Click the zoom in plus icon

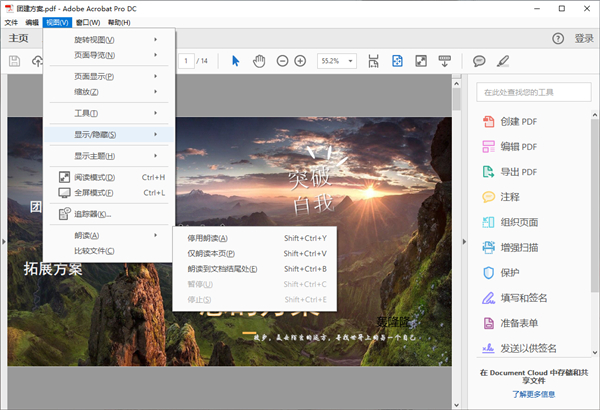click(x=300, y=61)
